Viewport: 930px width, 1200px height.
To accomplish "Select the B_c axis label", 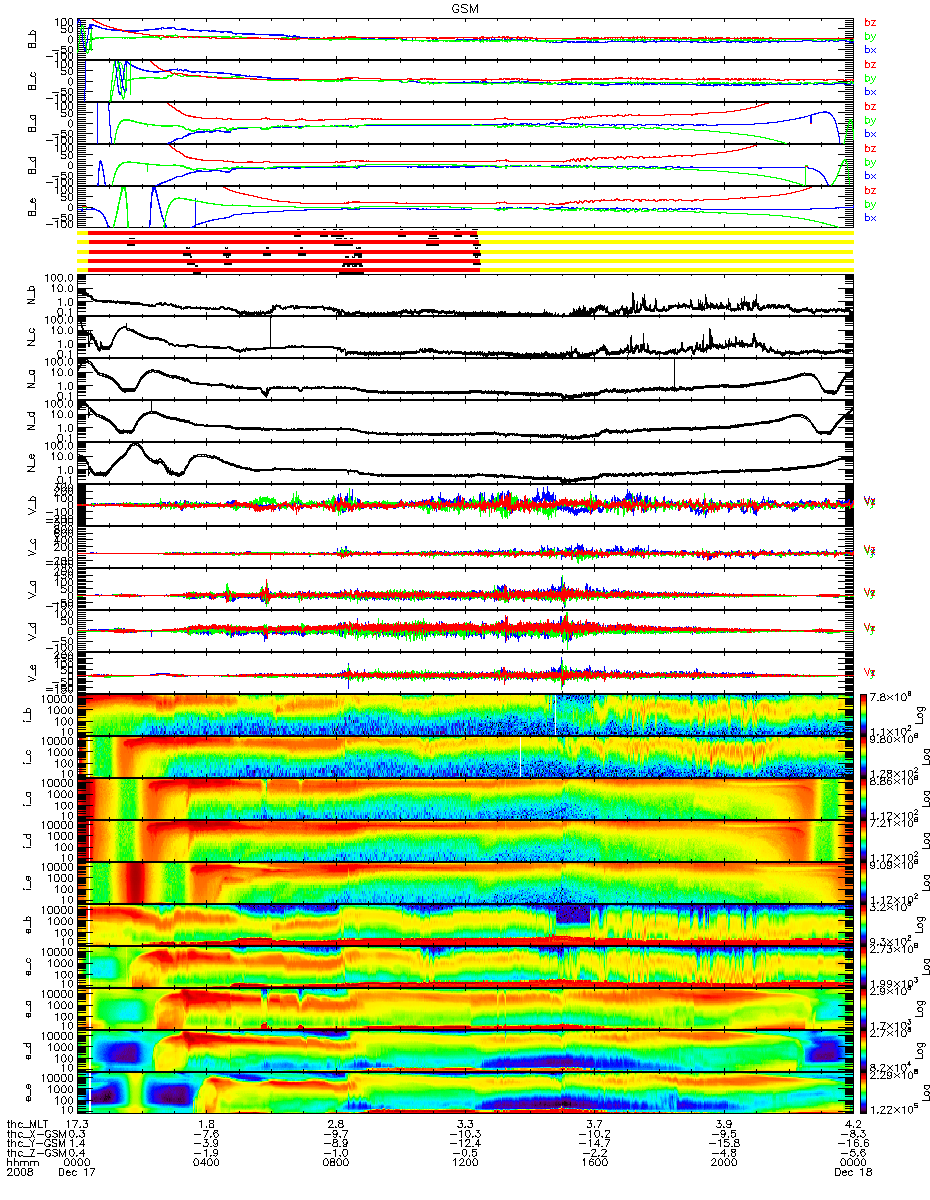I will pos(30,81).
